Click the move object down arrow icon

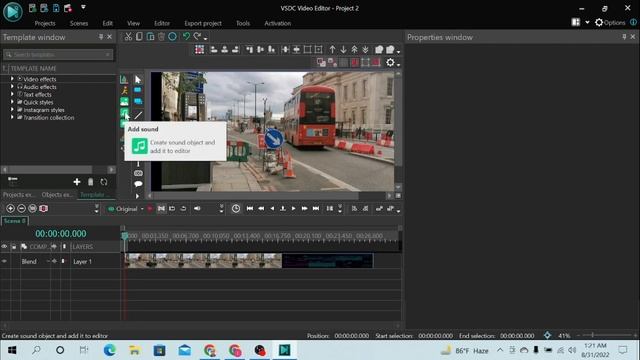343,49
